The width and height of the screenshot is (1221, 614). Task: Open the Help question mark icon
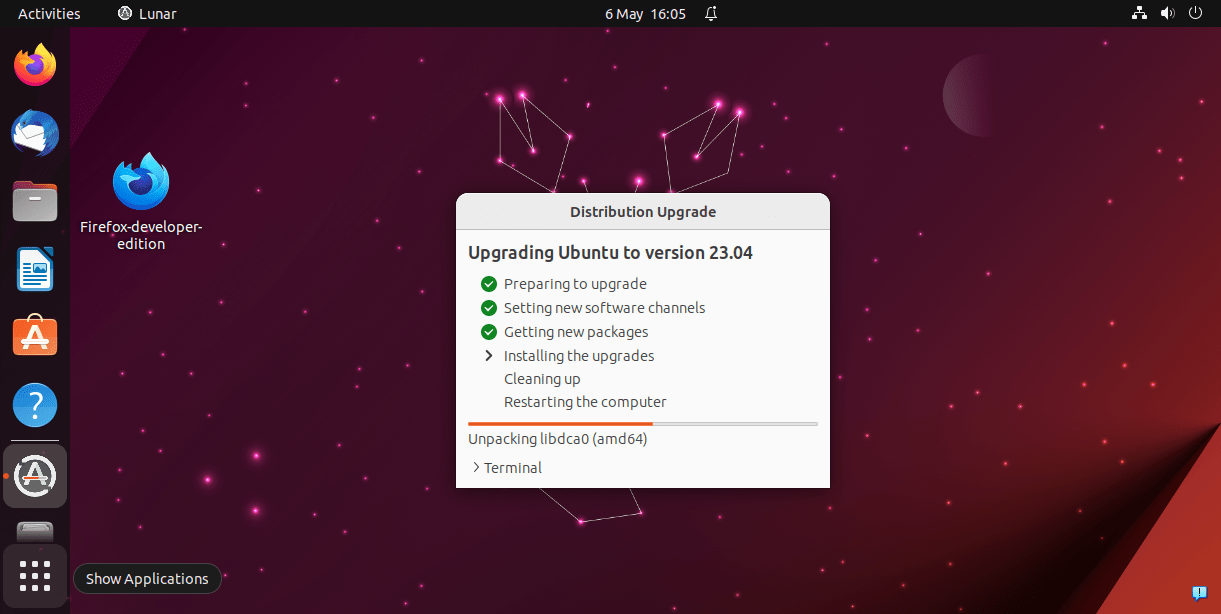35,405
